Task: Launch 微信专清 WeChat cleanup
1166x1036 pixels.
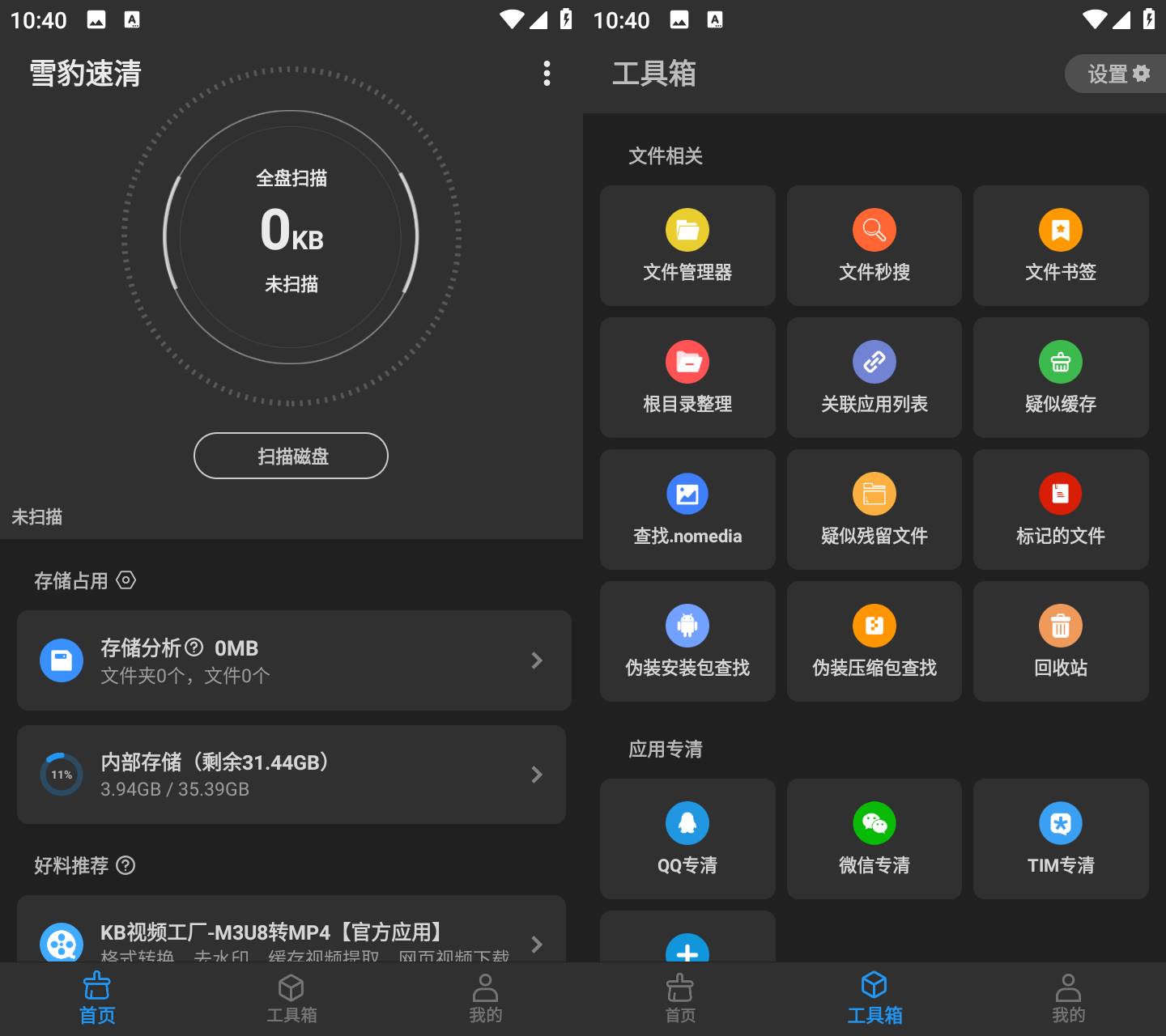Action: click(x=874, y=839)
